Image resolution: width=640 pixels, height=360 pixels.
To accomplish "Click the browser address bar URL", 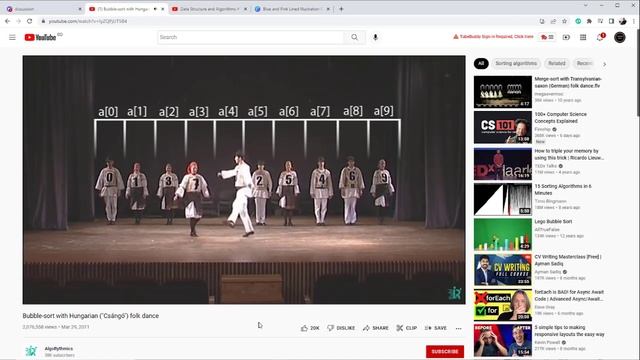I will tap(88, 21).
